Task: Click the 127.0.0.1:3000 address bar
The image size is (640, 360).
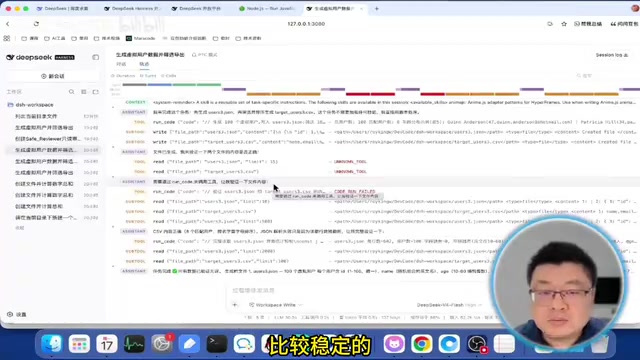Action: tap(306, 24)
